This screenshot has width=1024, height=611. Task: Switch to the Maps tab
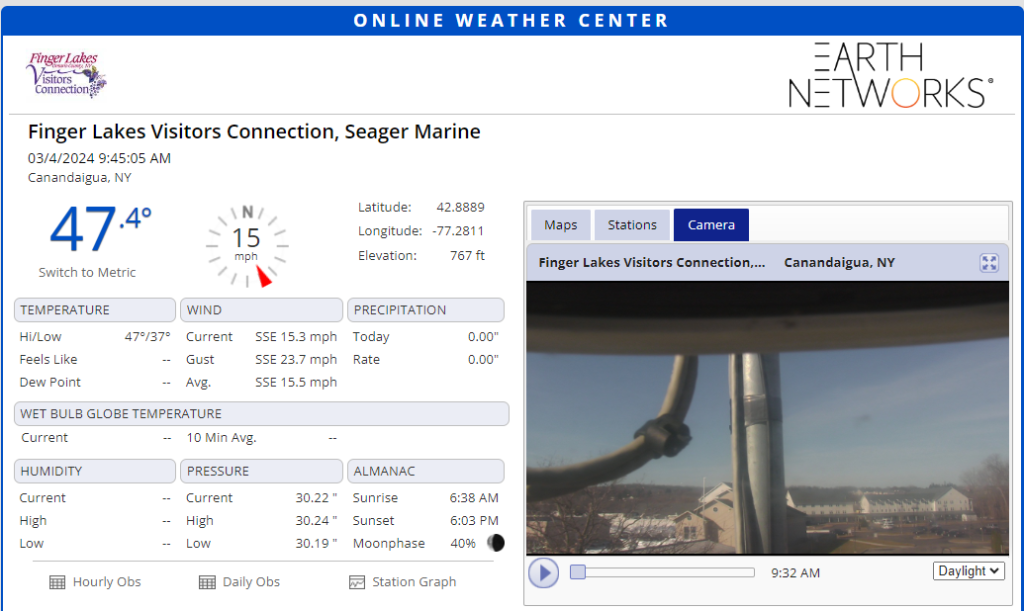coord(560,225)
